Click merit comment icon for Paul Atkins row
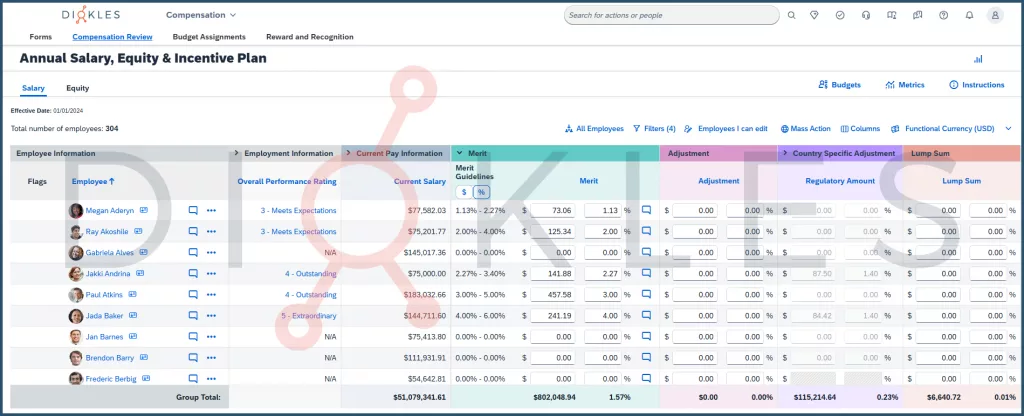Viewport: 1024px width, 416px height. (646, 295)
